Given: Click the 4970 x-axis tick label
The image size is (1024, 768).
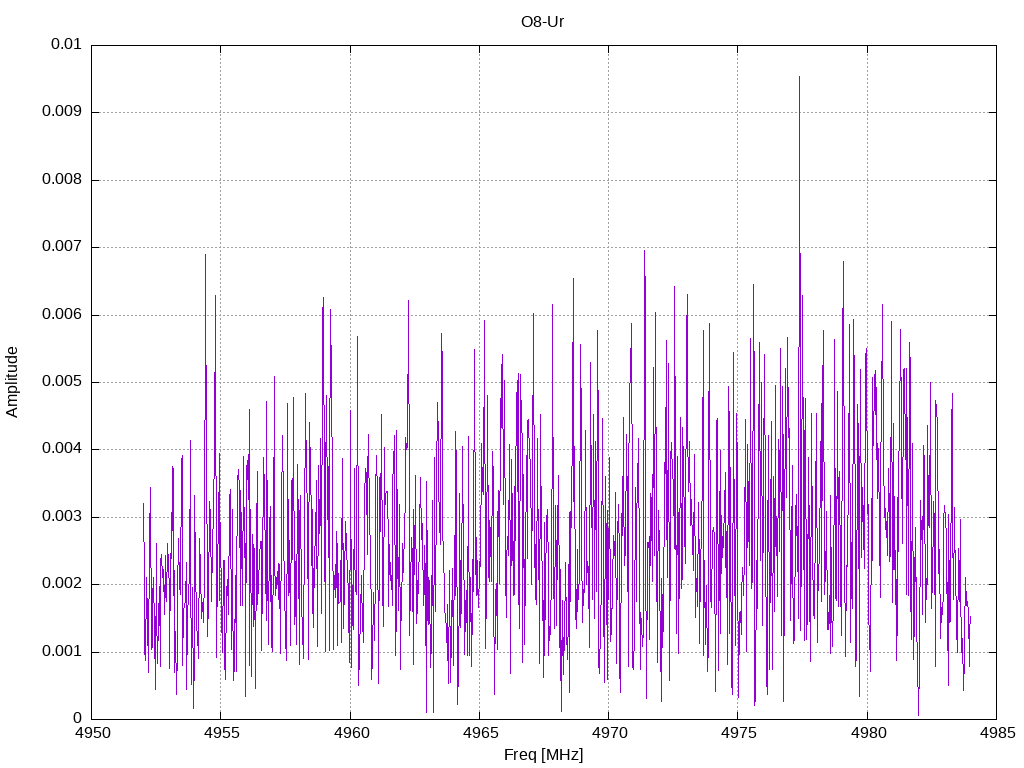Looking at the screenshot, I should [x=609, y=733].
